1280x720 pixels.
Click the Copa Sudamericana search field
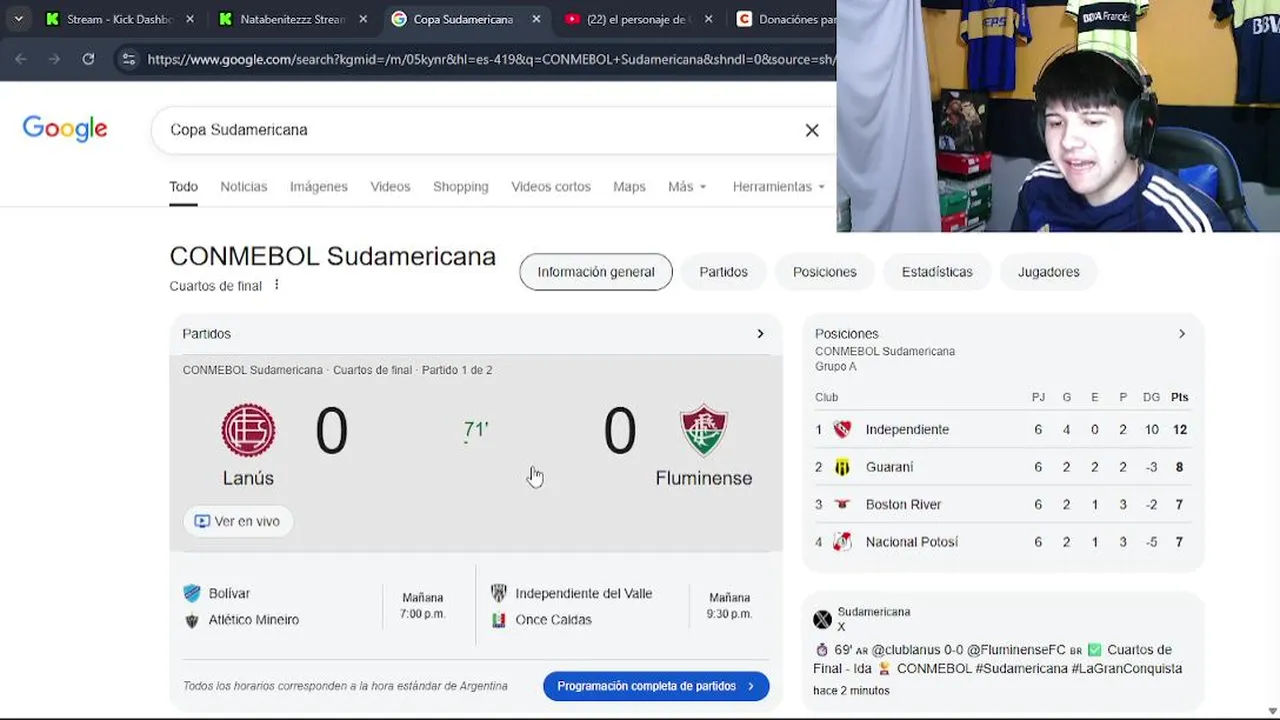tap(480, 130)
